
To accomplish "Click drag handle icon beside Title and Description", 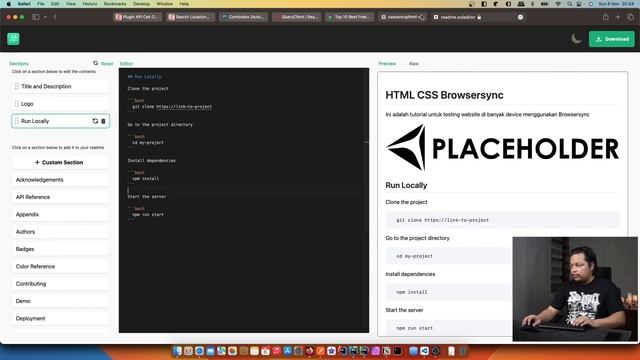I will (x=17, y=87).
